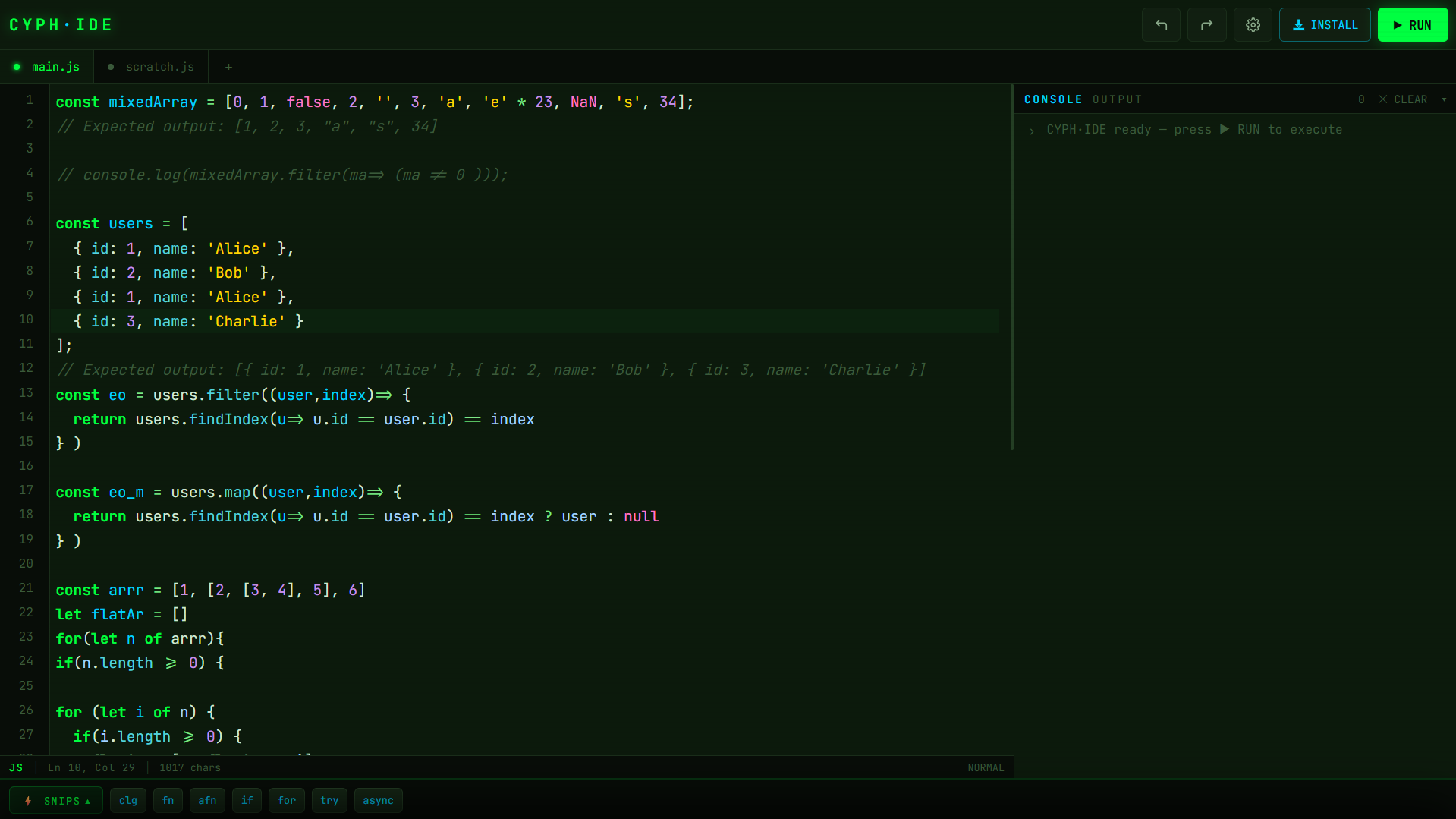Expand the console options dropdown arrow
1456x819 pixels.
coord(1444,99)
